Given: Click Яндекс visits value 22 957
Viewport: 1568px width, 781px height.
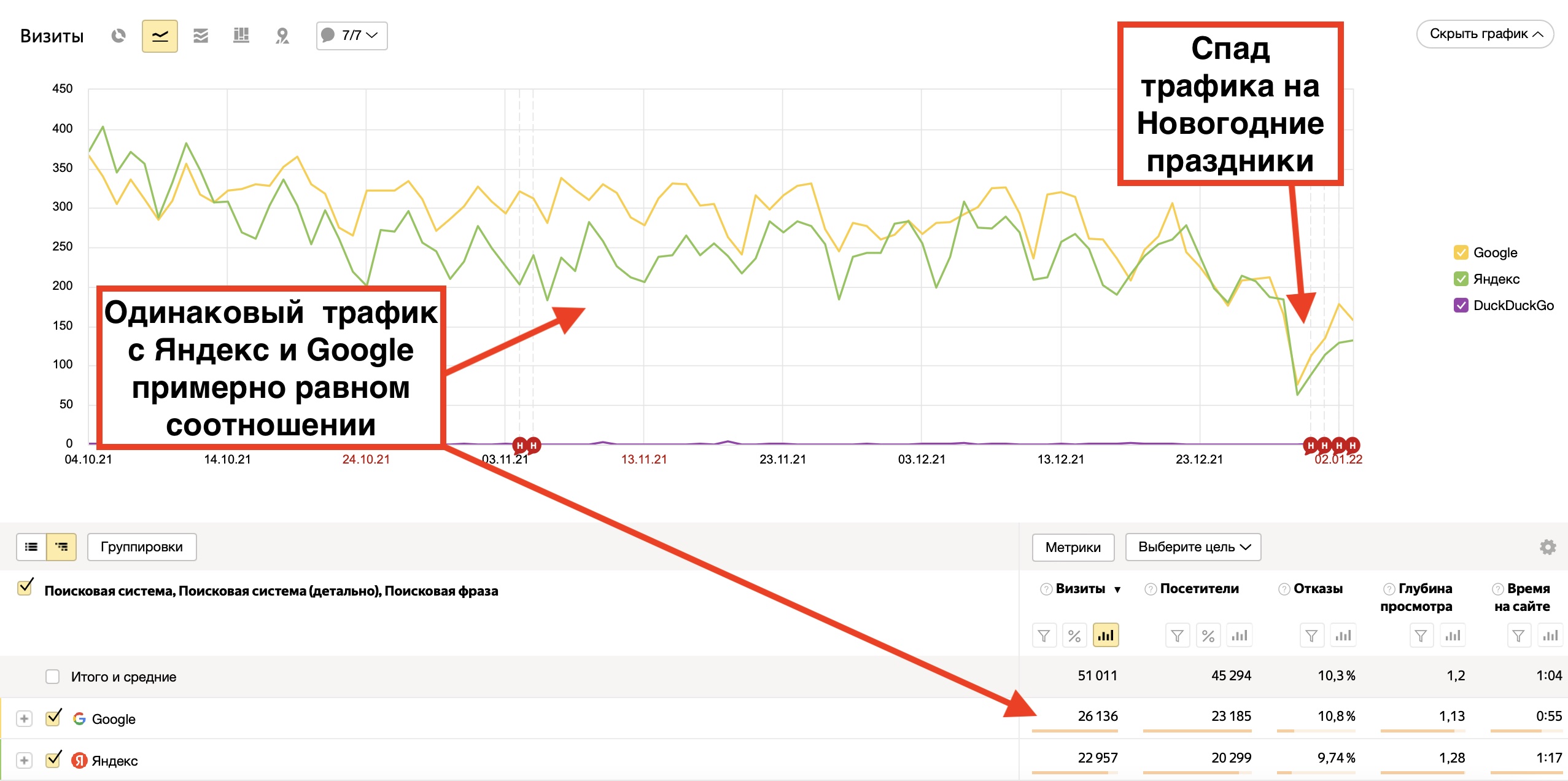Looking at the screenshot, I should [x=1098, y=758].
